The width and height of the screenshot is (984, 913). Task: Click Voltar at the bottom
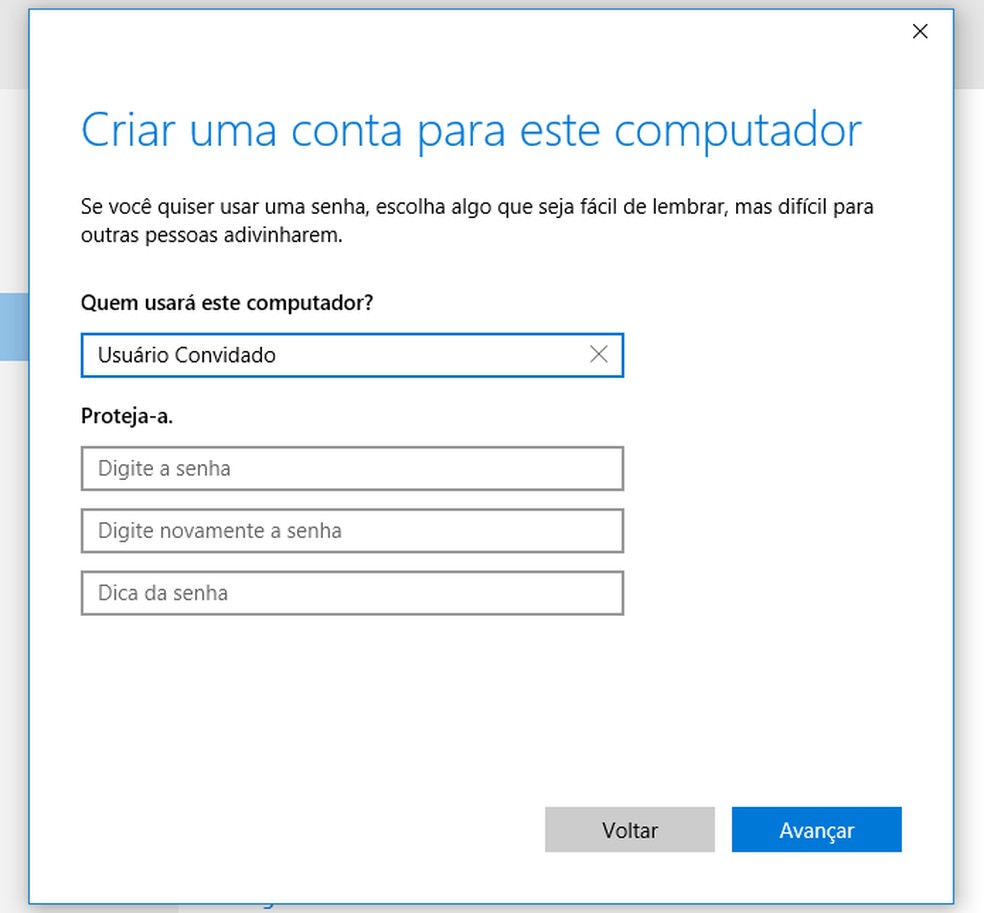pos(629,829)
